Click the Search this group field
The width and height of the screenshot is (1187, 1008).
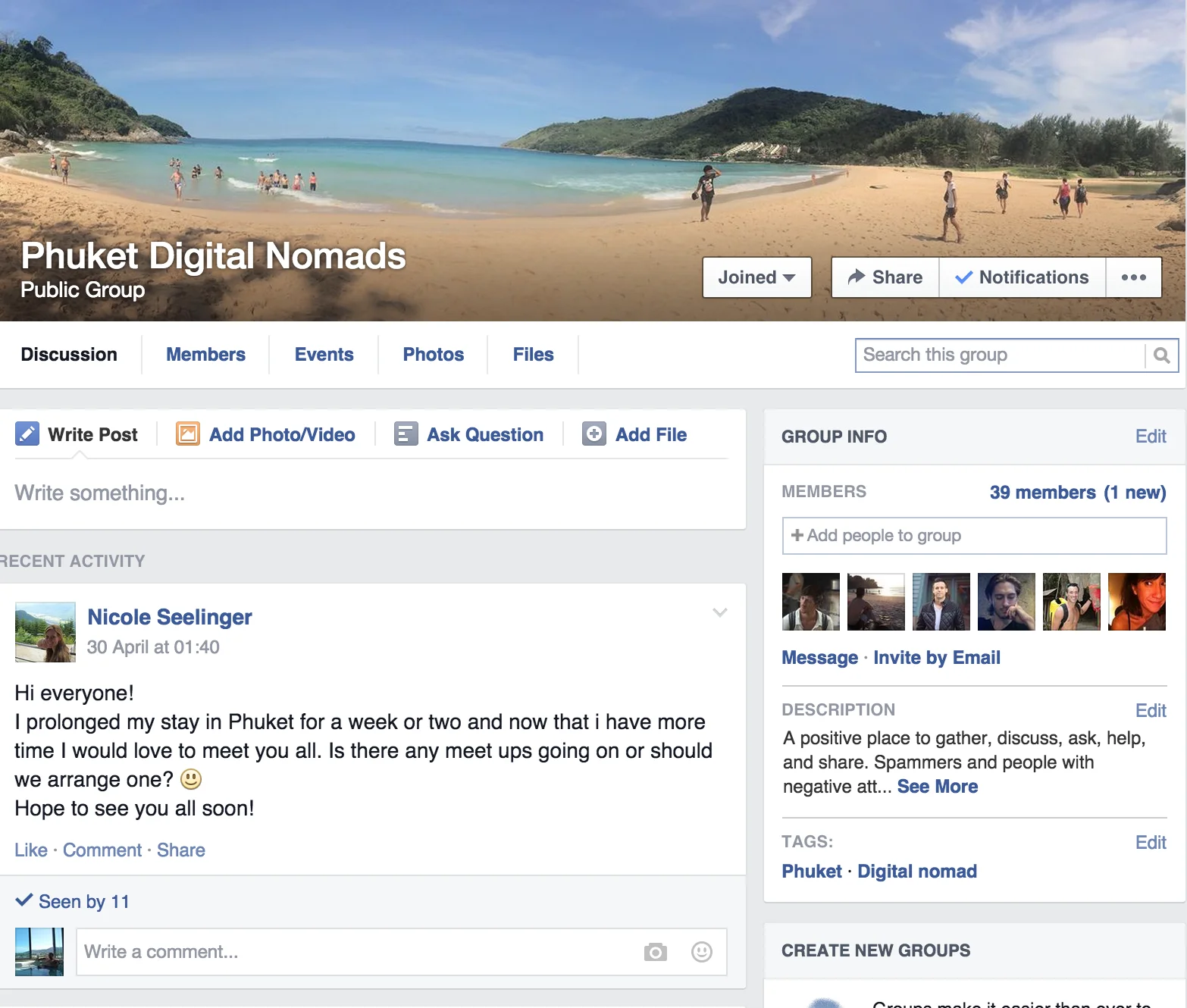pos(999,355)
